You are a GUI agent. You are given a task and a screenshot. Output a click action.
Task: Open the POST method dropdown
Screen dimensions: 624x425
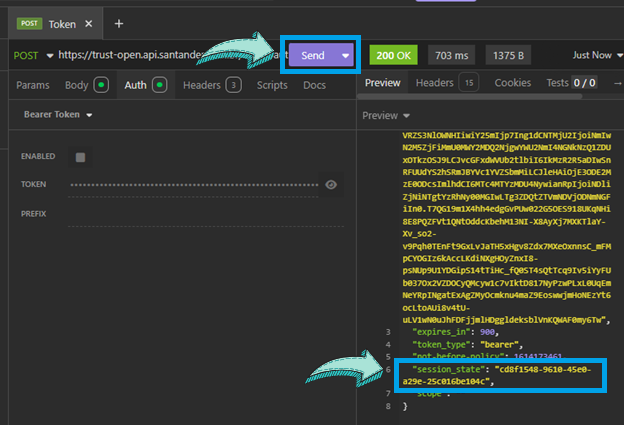[33, 55]
